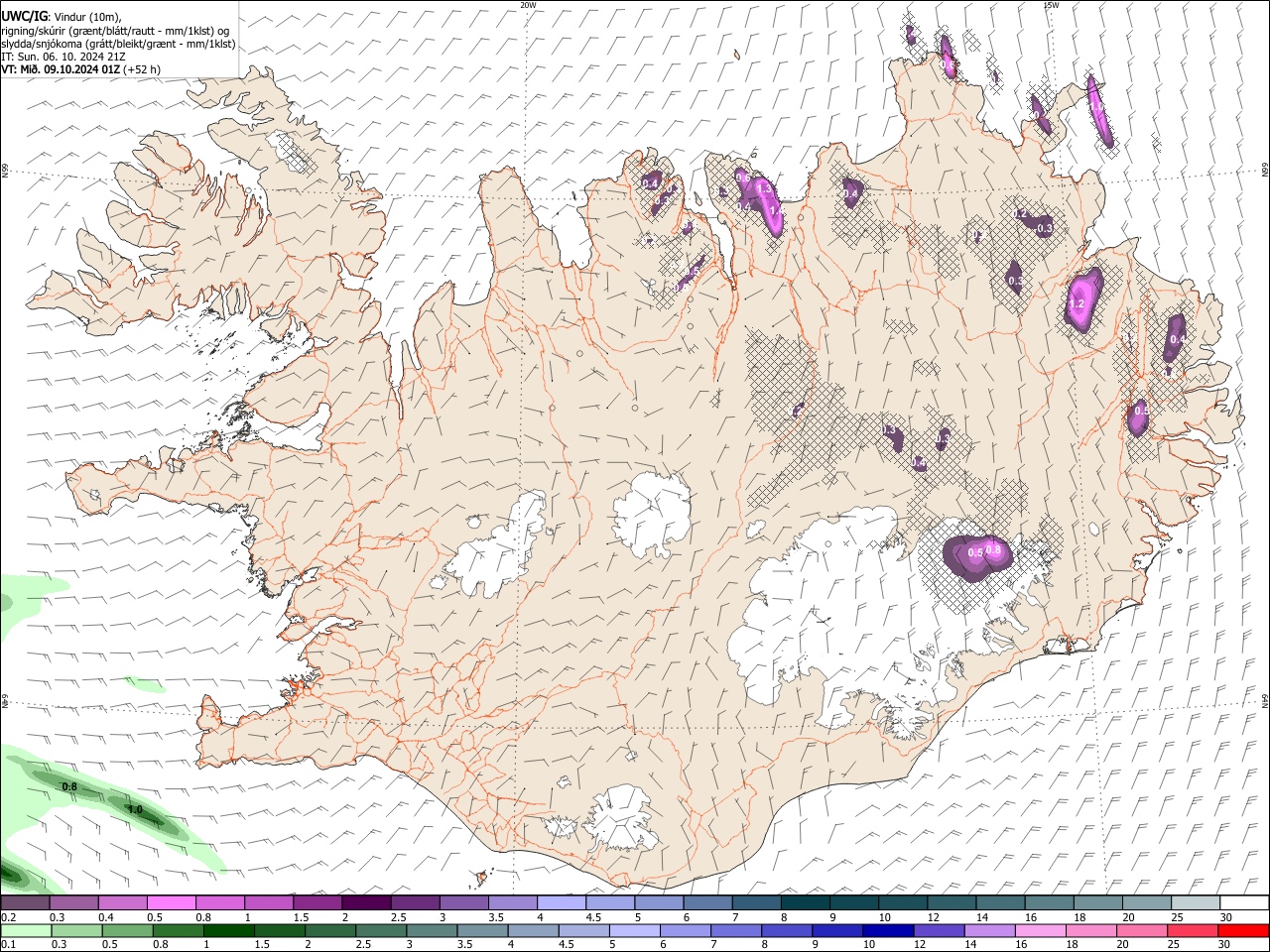
Task: Click the '0.8' value inside green rain band
Action: pyautogui.click(x=69, y=787)
